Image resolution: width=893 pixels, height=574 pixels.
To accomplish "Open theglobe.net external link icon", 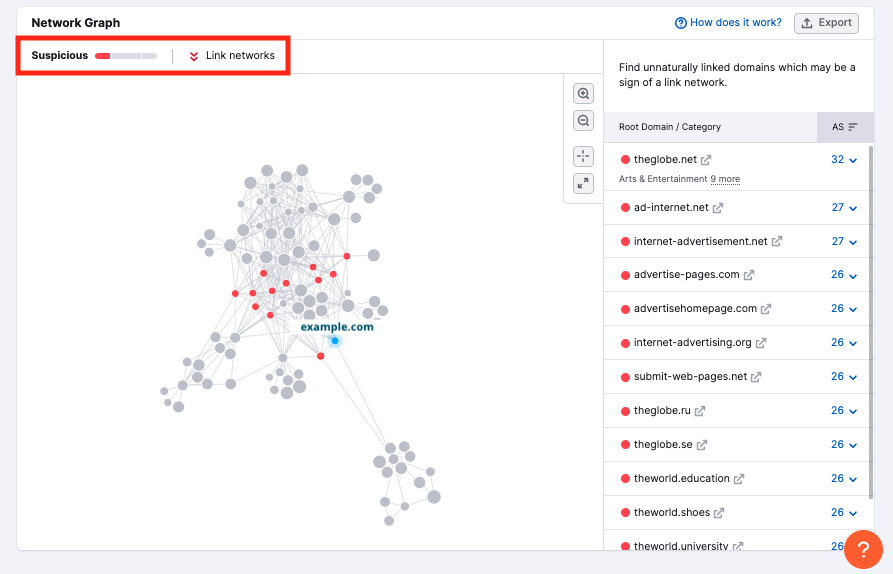I will pos(706,160).
